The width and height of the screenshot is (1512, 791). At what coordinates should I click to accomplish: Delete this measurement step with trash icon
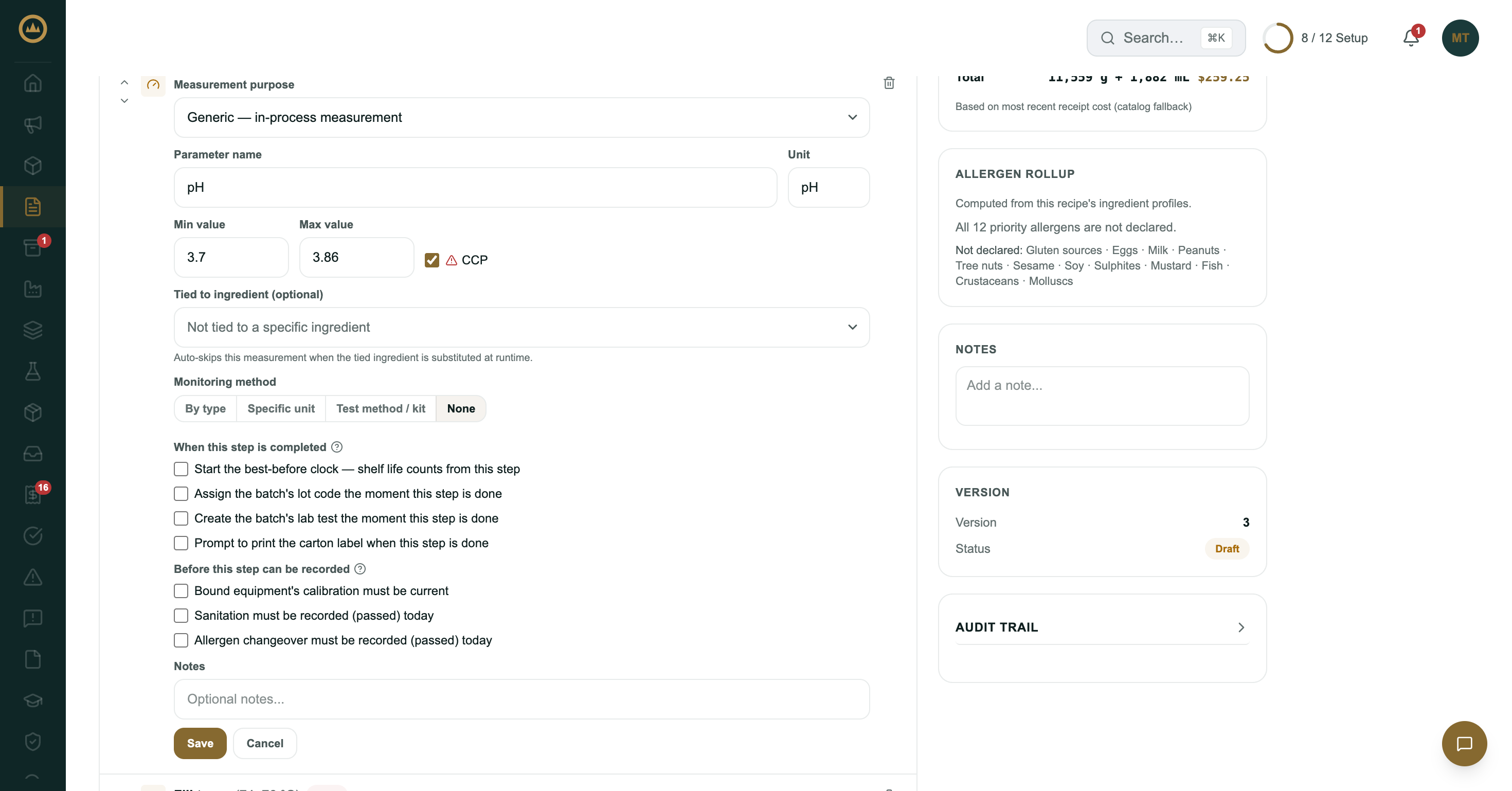tap(889, 83)
